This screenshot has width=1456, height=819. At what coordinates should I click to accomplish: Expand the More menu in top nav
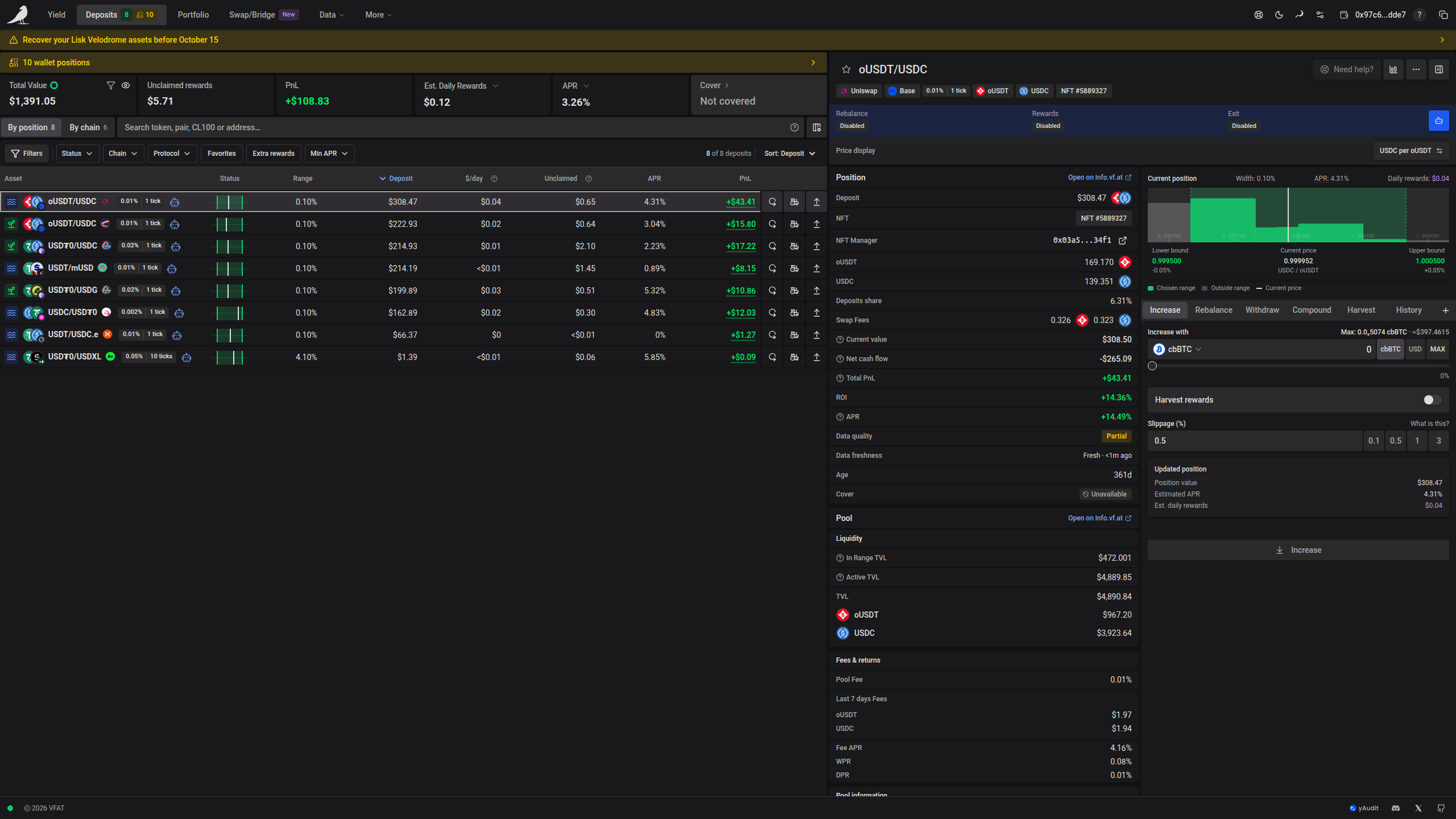point(379,15)
